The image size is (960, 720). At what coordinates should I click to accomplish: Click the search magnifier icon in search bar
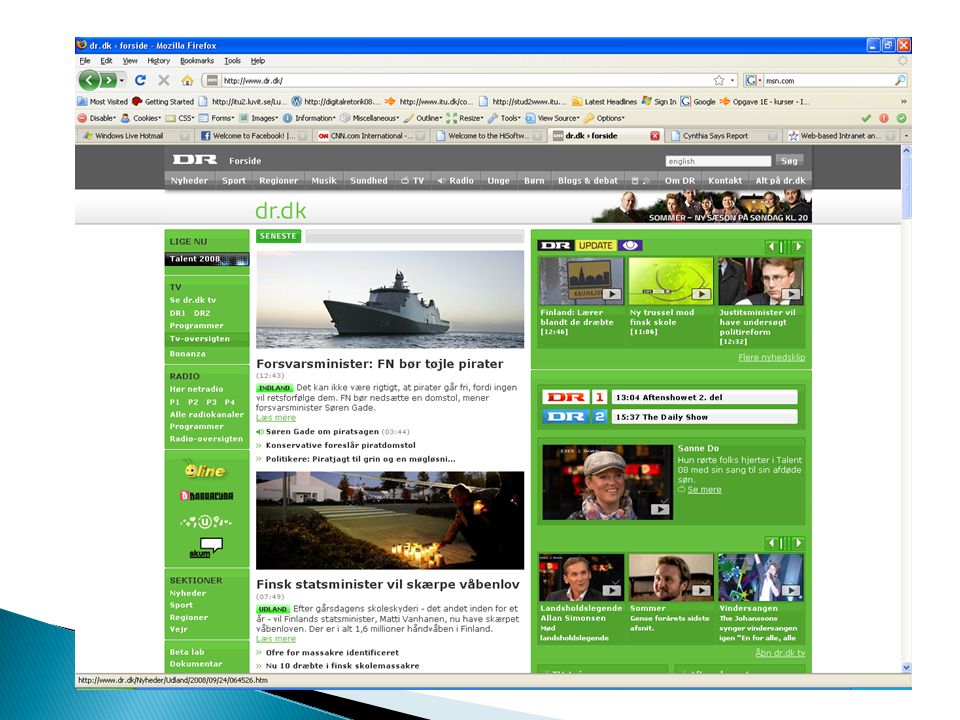click(899, 80)
